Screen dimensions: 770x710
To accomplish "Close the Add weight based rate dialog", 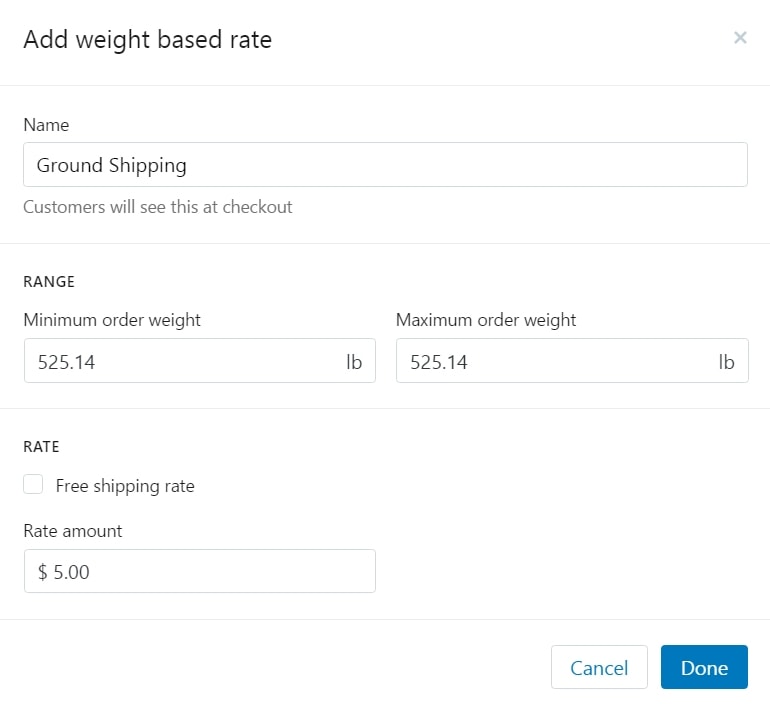I will pos(740,38).
